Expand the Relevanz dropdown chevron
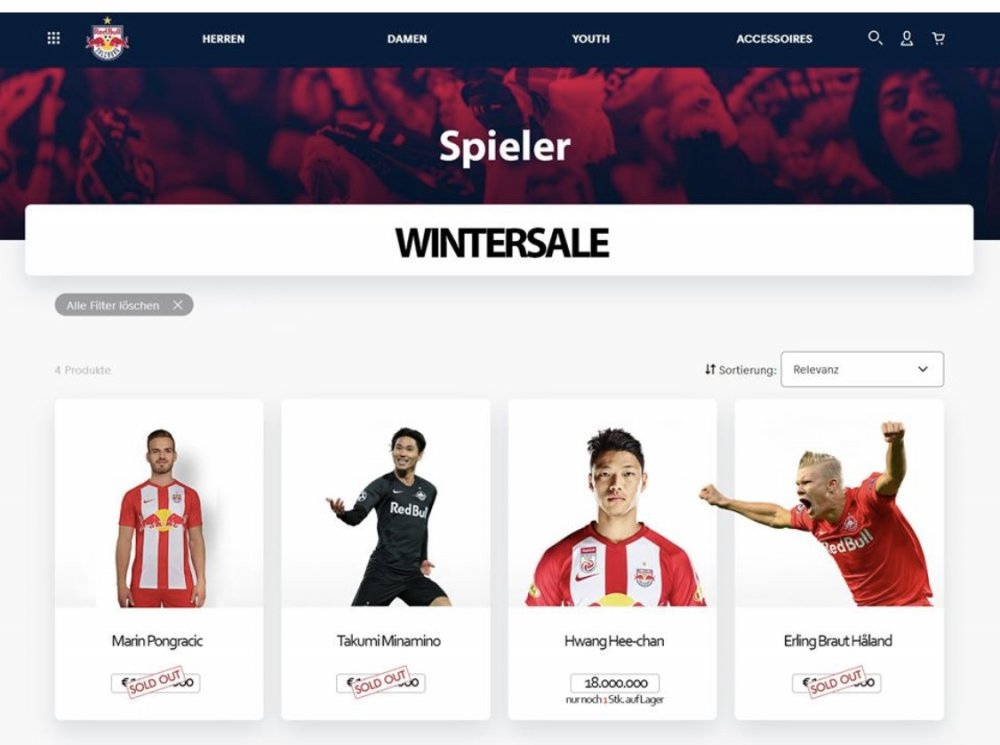The height and width of the screenshot is (745, 1000). coord(922,369)
